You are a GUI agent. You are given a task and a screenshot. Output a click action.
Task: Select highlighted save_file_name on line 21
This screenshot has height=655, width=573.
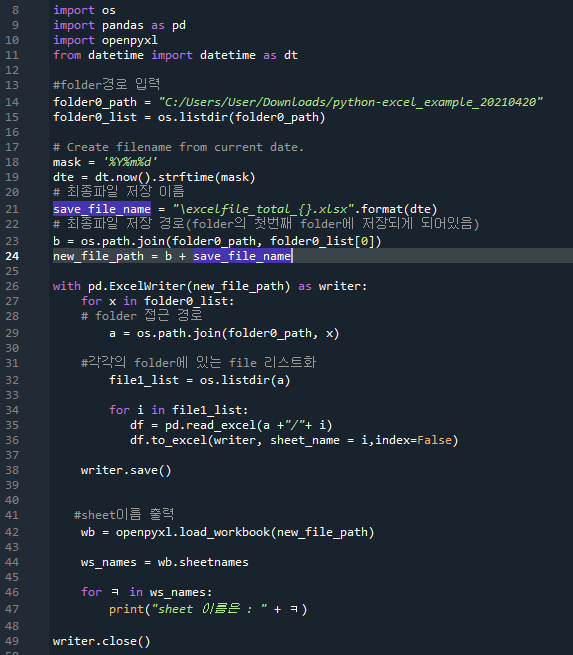102,209
